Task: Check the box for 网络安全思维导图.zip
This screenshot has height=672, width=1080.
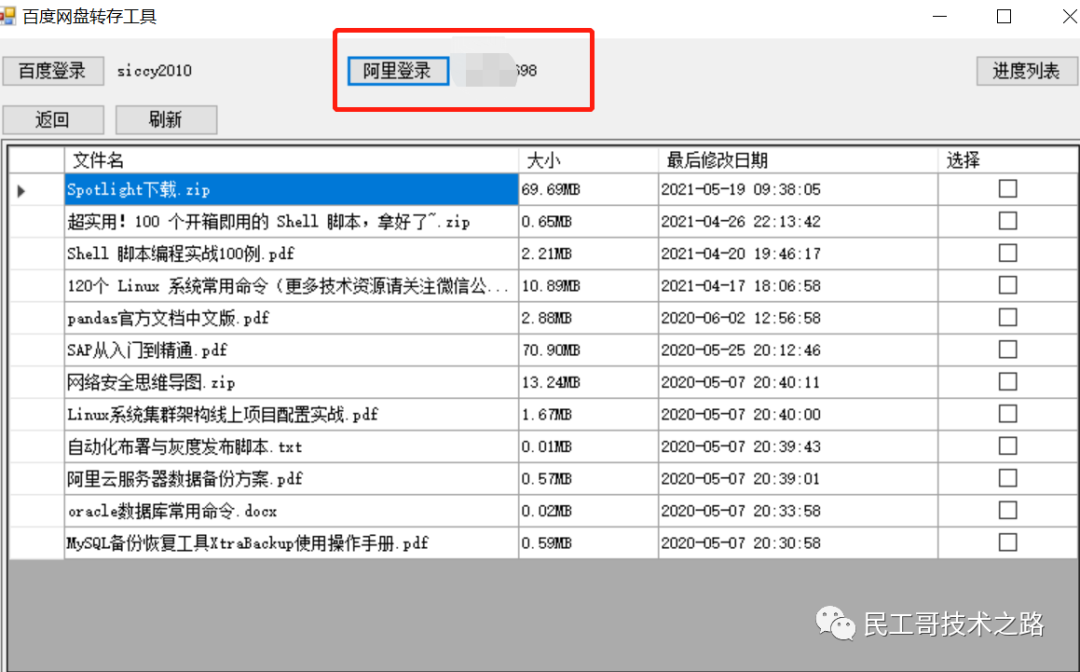Action: click(x=1008, y=382)
